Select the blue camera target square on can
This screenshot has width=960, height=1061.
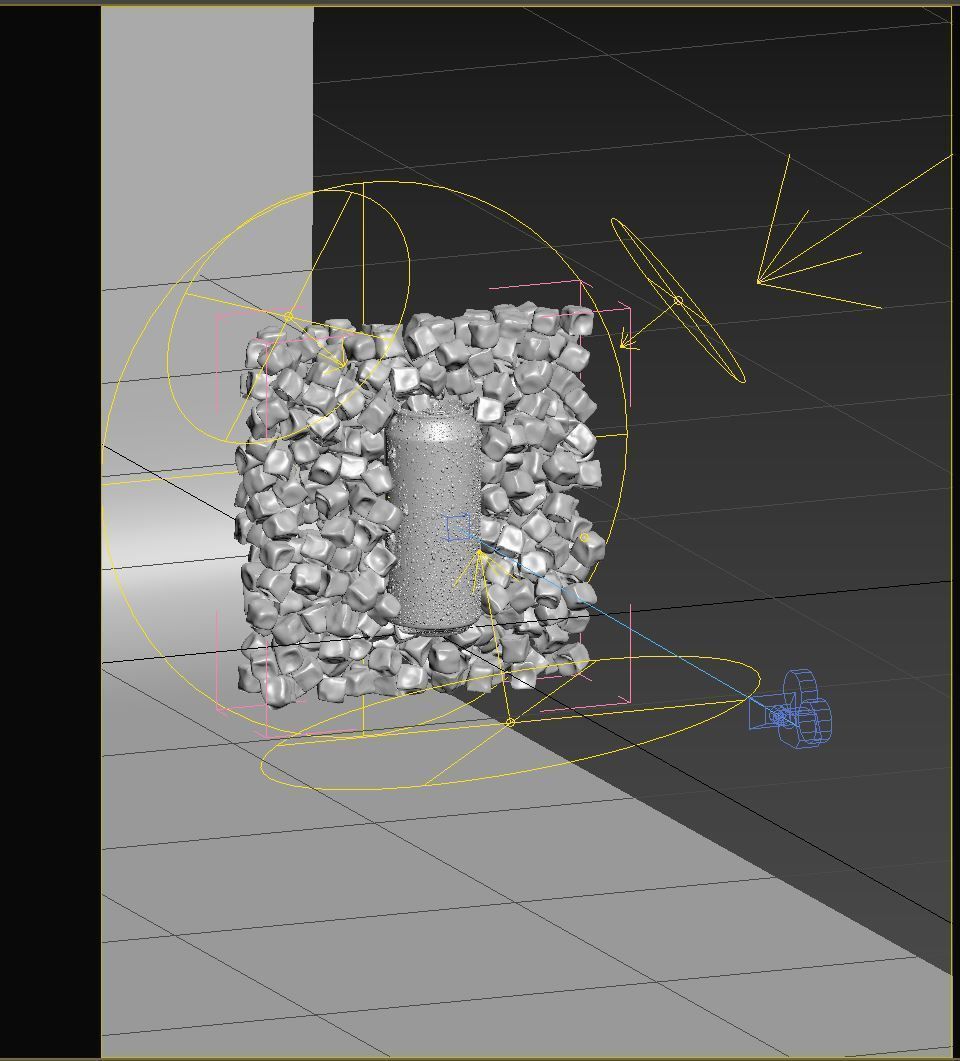point(458,528)
